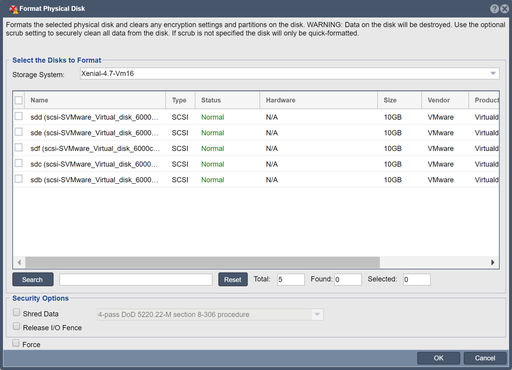Click the Normal status in sdd row
This screenshot has width=512, height=370.
tap(212, 117)
